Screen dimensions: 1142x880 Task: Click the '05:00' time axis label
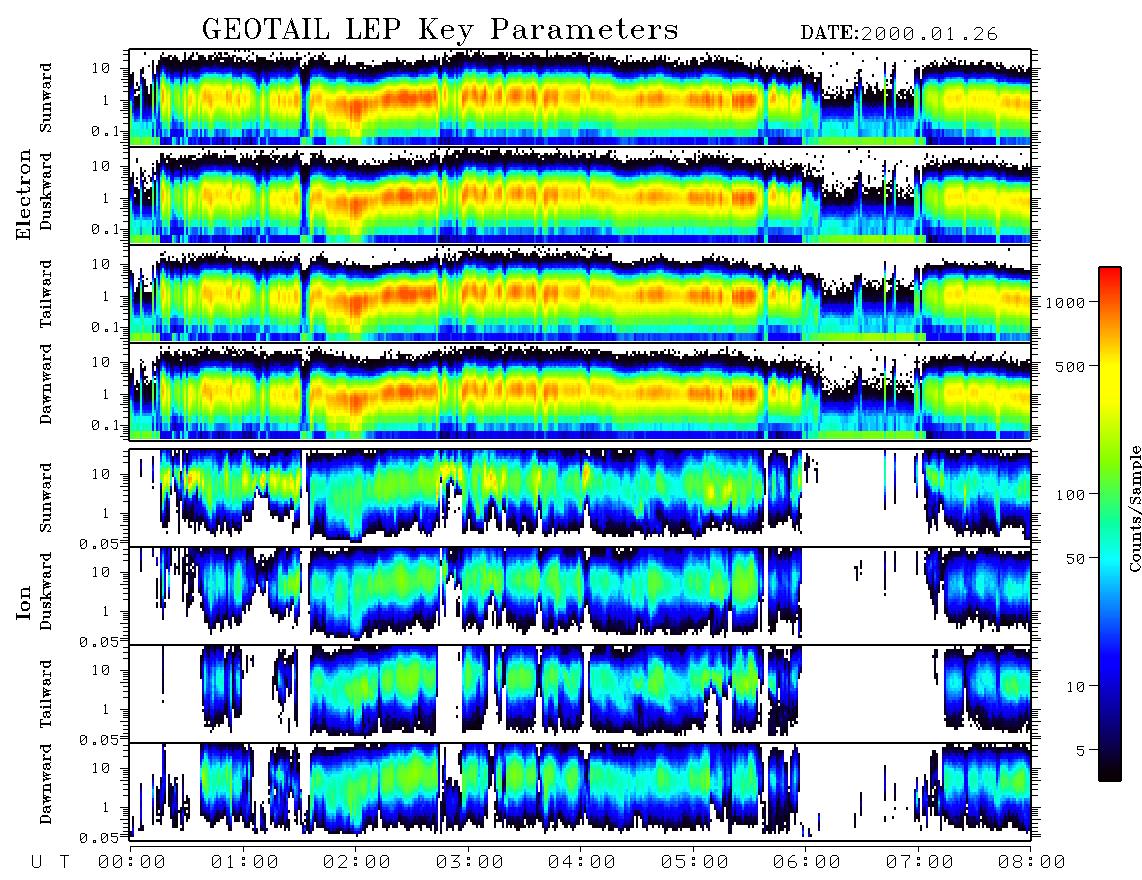[695, 862]
